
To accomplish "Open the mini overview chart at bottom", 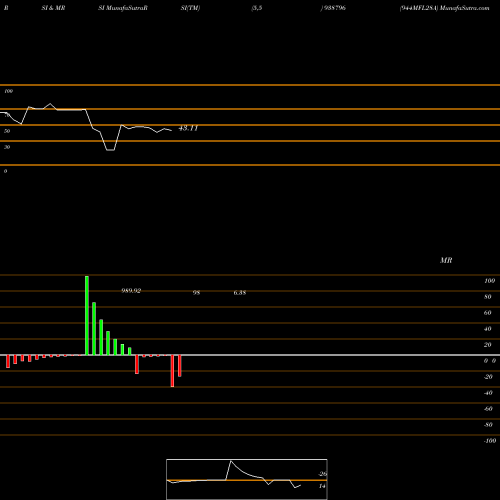I will point(247,479).
